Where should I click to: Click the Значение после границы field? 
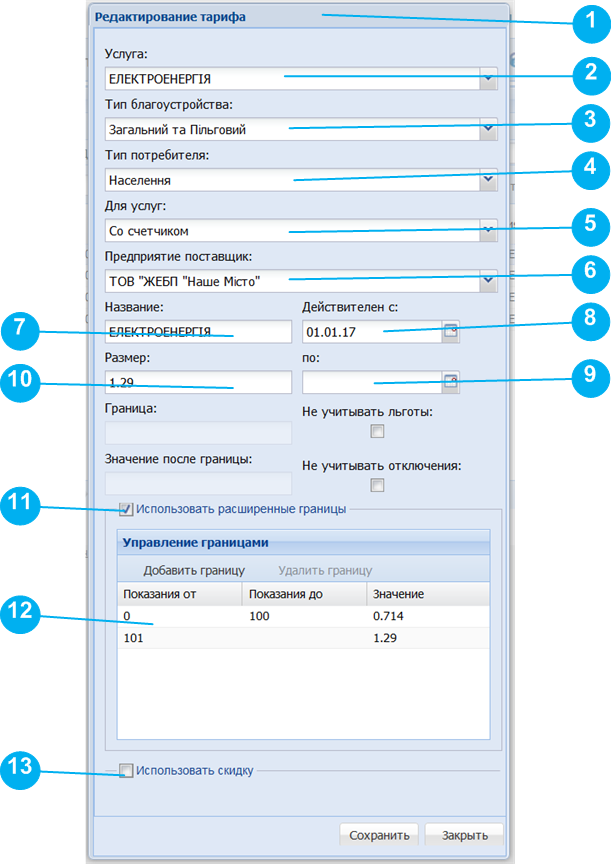(198, 484)
